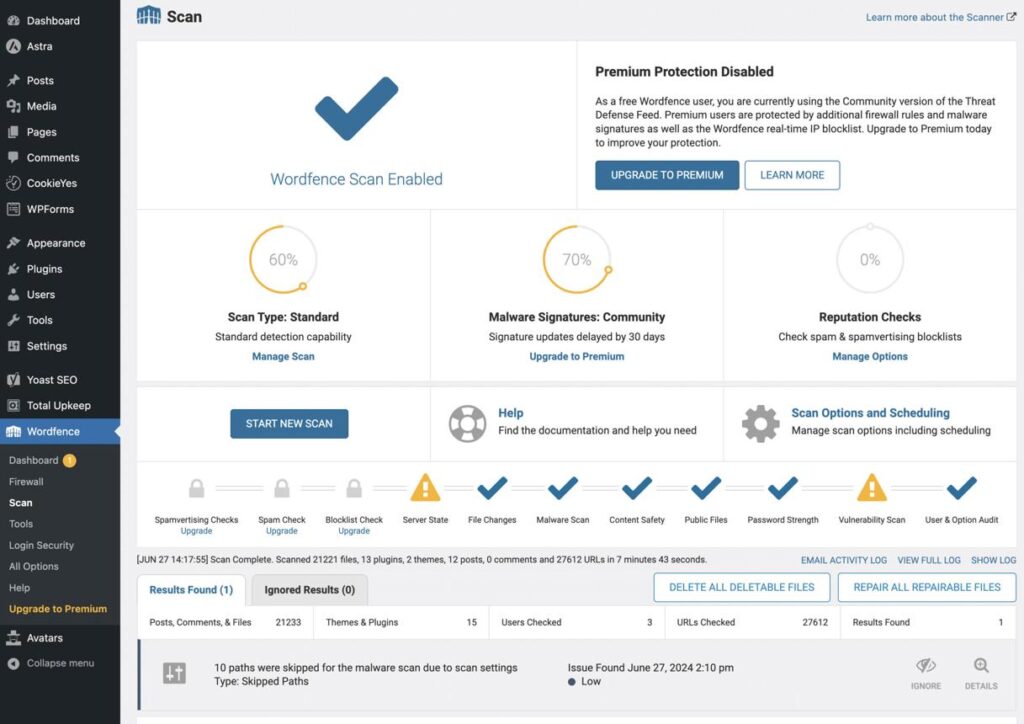Click the START NEW SCAN button
Viewport: 1024px width, 724px height.
(289, 423)
